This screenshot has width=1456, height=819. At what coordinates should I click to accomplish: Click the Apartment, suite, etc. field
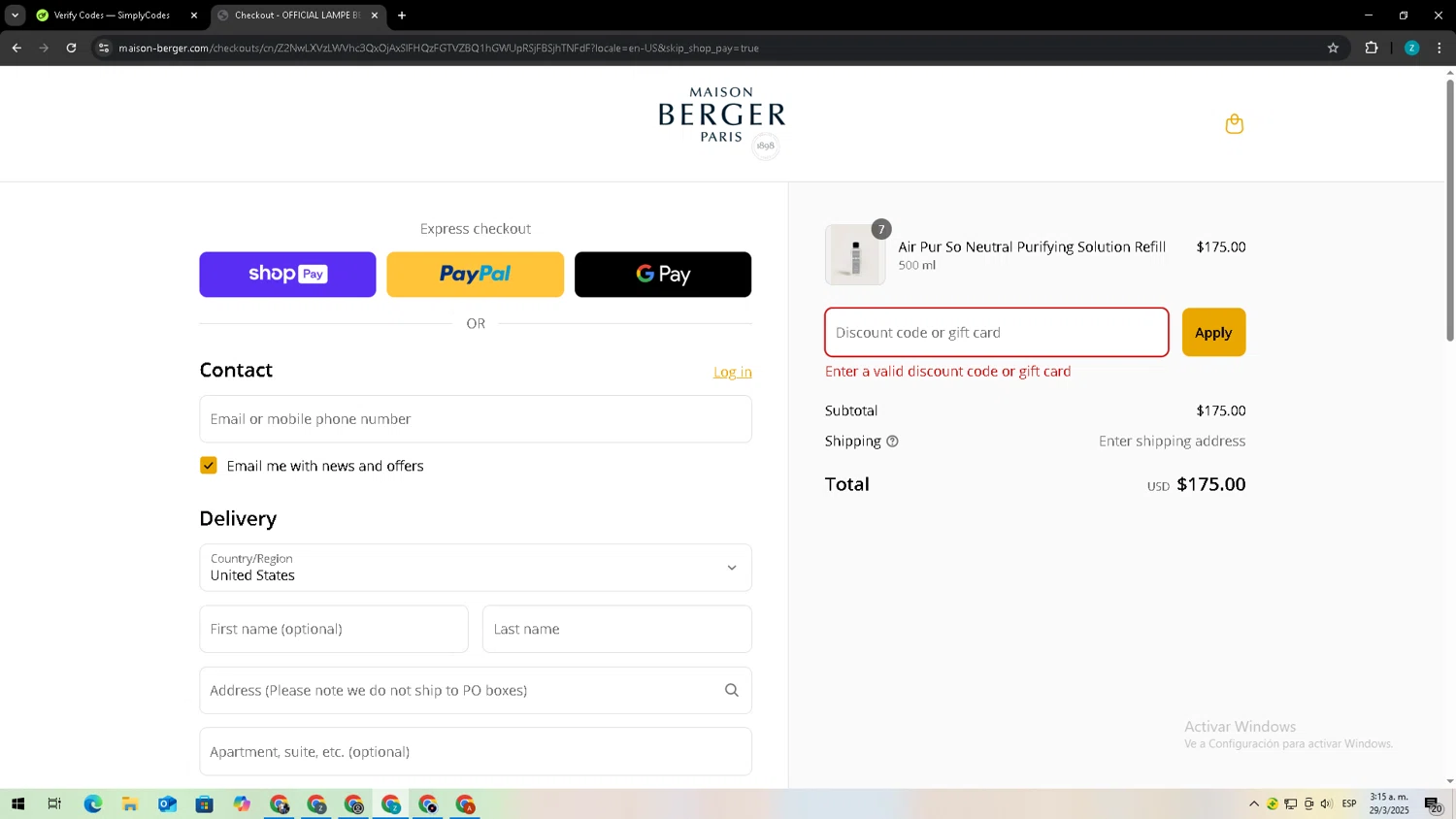(476, 751)
